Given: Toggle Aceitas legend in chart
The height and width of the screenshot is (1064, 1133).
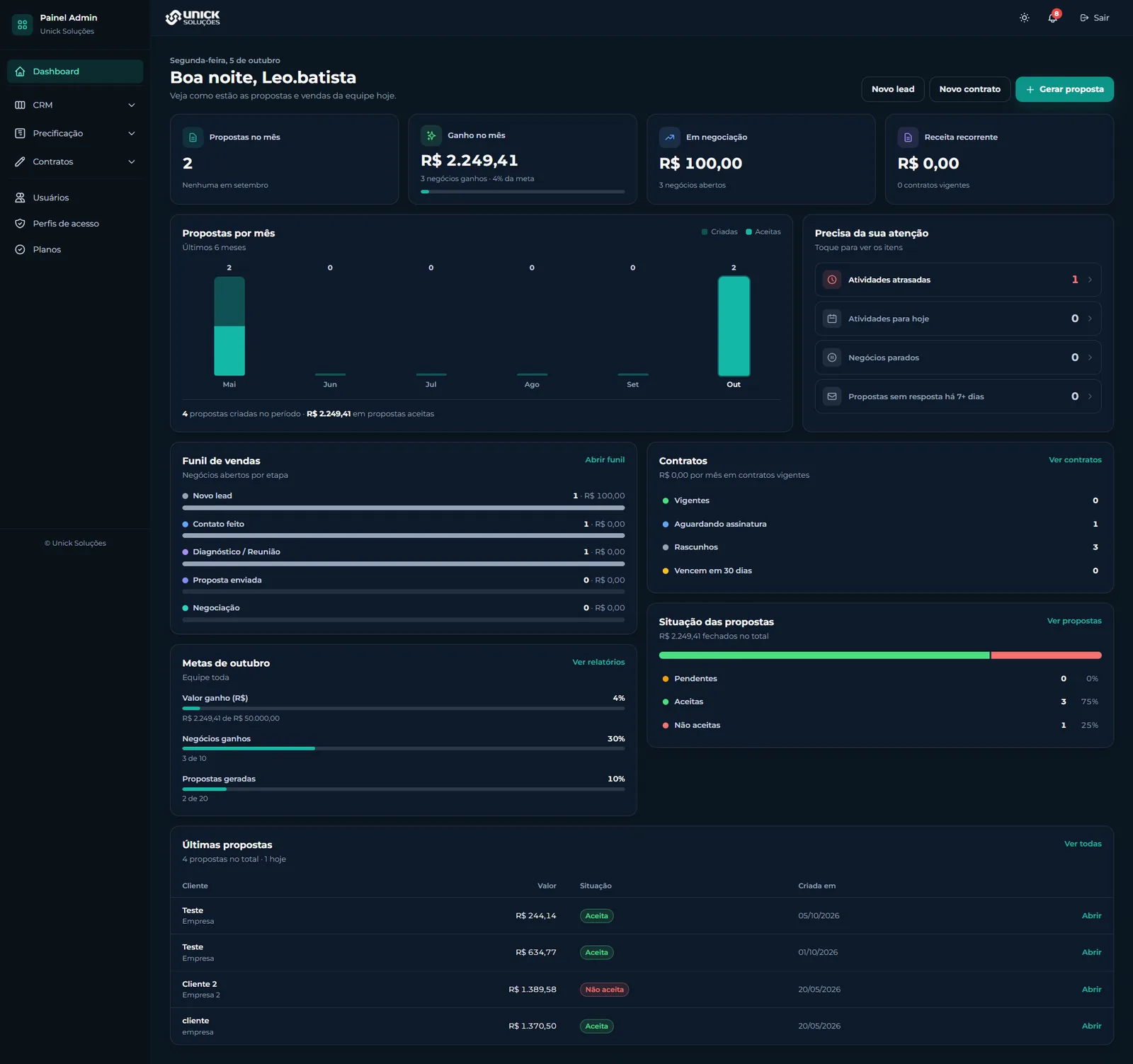Looking at the screenshot, I should click(x=763, y=232).
